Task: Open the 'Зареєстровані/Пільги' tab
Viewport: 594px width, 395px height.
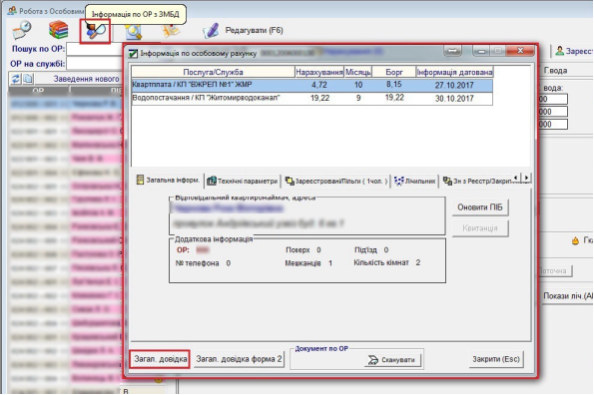Action: [337, 181]
